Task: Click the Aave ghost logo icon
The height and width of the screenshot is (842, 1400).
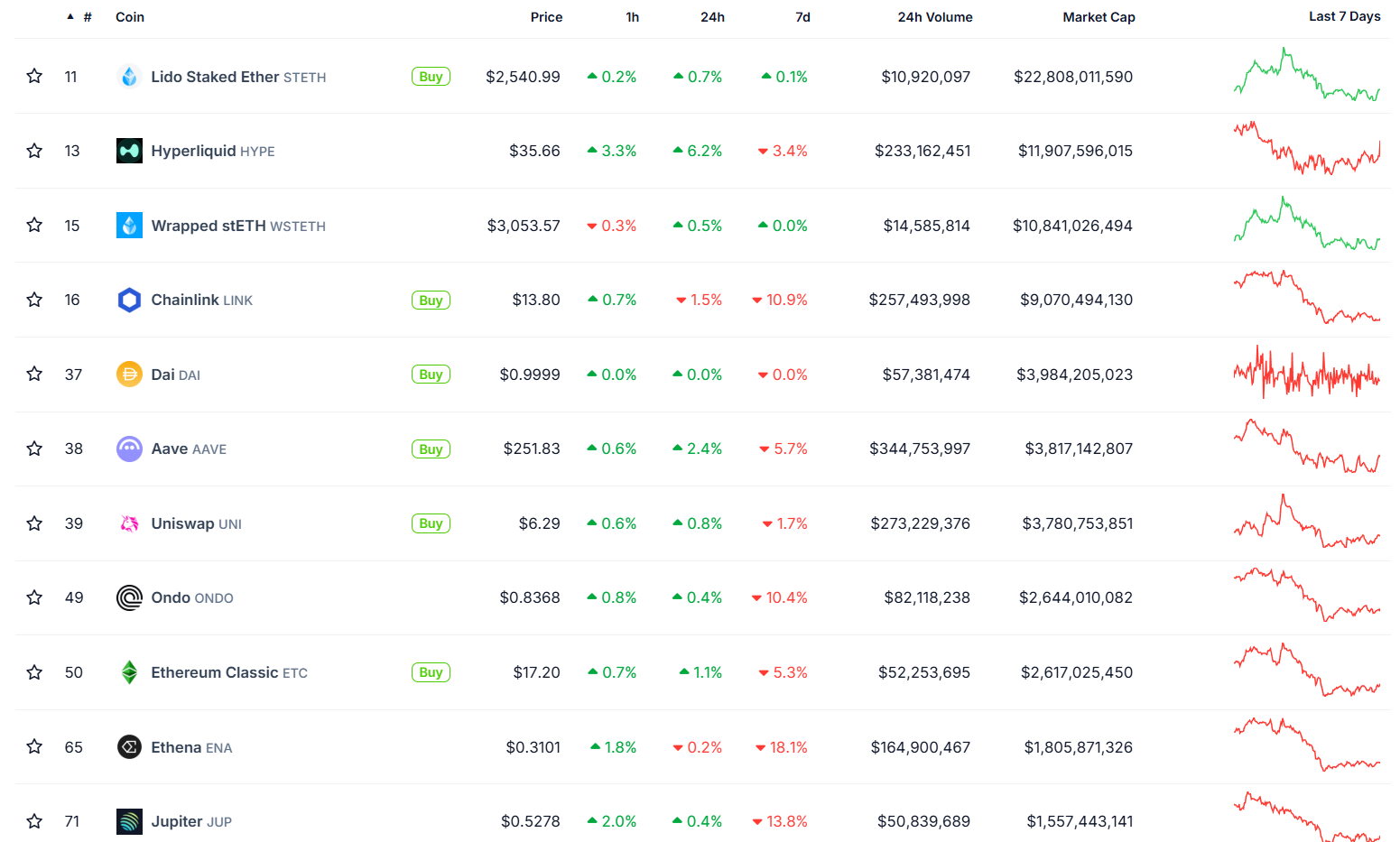Action: coord(129,449)
